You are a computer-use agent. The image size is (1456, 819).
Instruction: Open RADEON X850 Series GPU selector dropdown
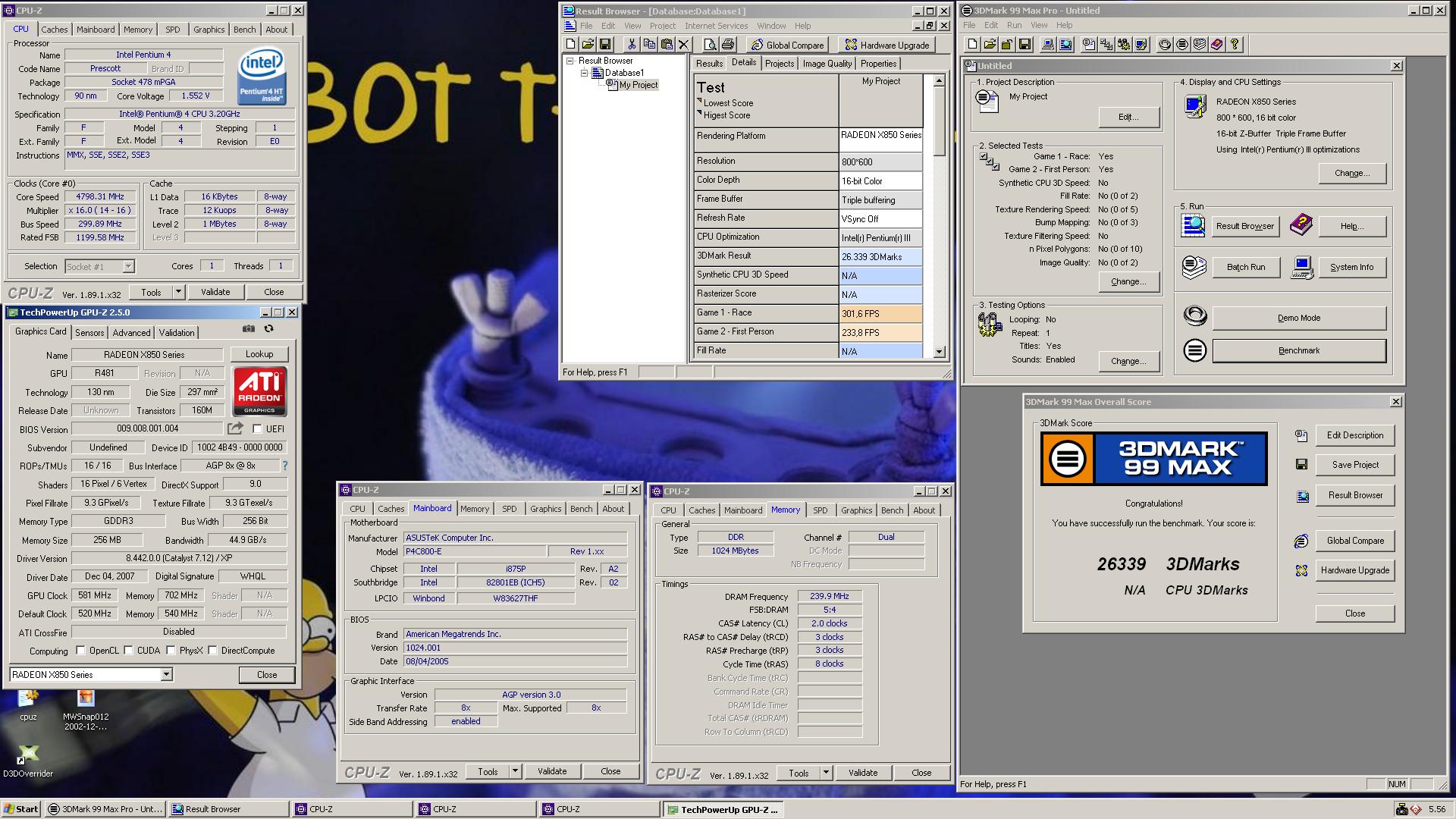click(x=166, y=675)
